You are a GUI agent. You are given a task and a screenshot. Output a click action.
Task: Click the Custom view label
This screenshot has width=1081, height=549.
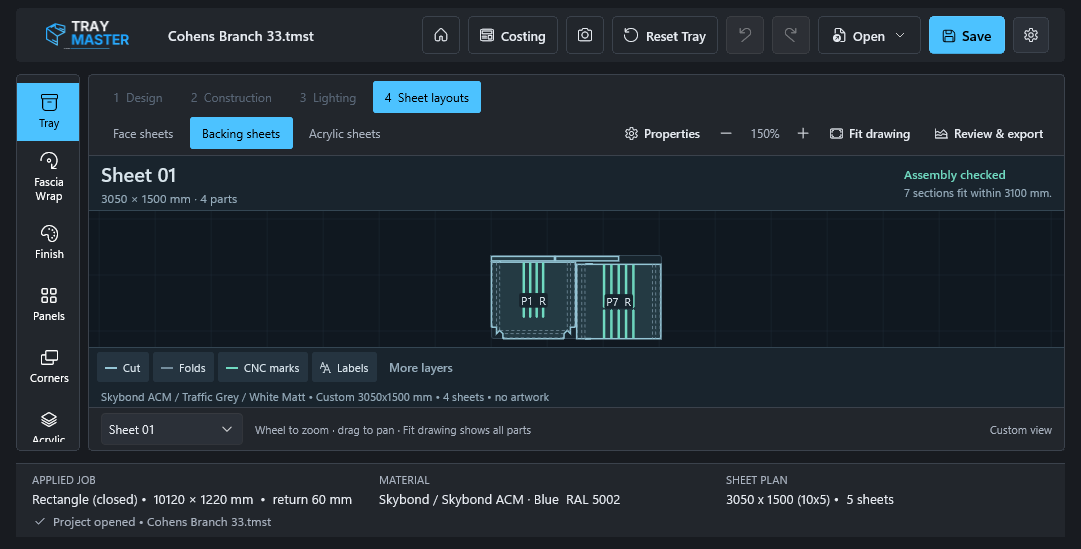tap(1020, 430)
